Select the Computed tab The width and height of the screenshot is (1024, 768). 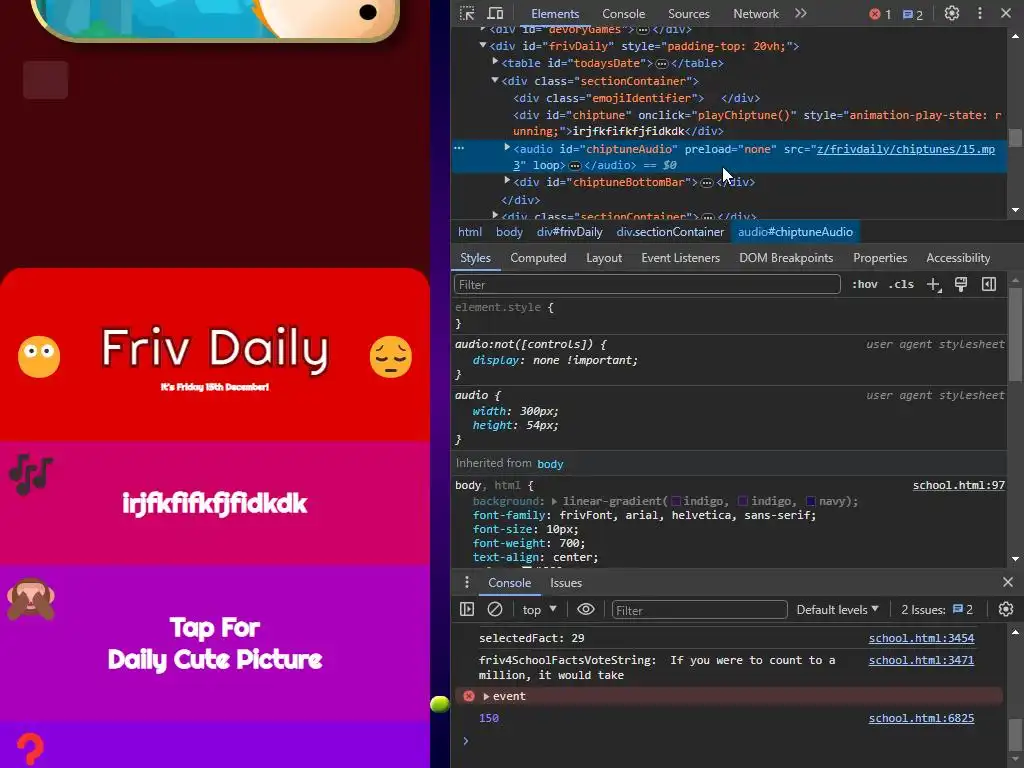point(538,258)
